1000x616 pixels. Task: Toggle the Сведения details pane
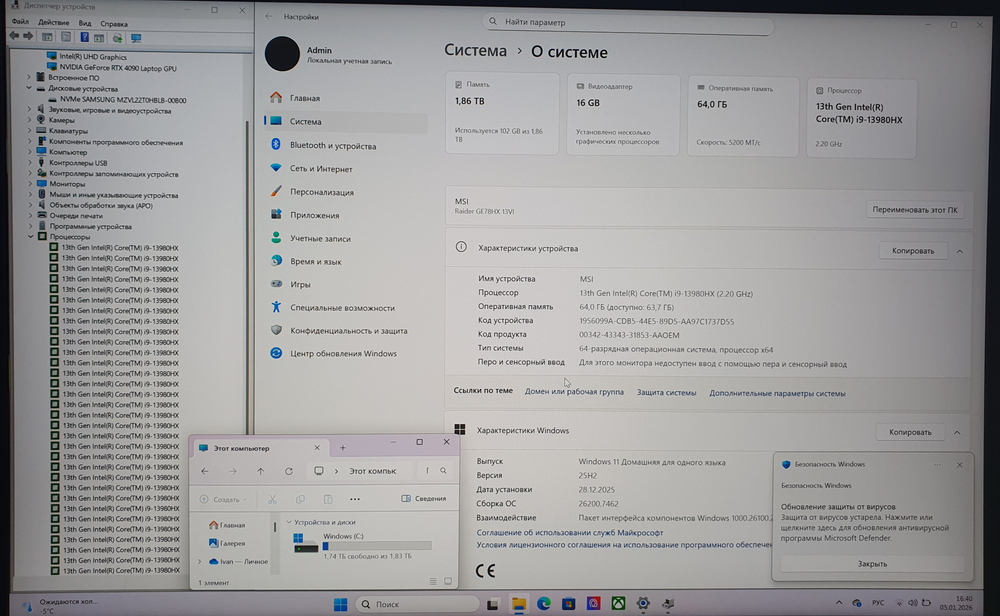pos(424,499)
